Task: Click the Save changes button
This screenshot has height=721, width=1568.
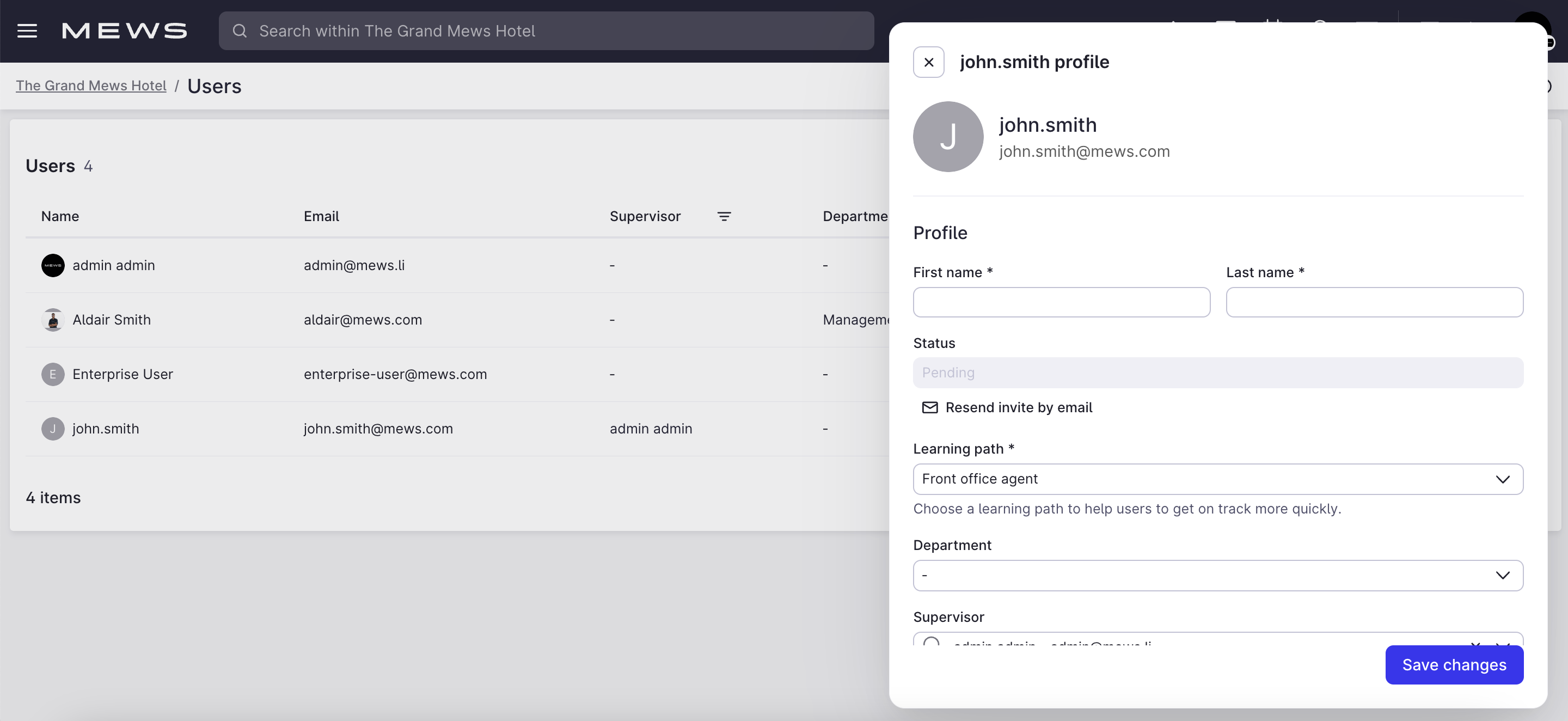Action: pyautogui.click(x=1454, y=665)
